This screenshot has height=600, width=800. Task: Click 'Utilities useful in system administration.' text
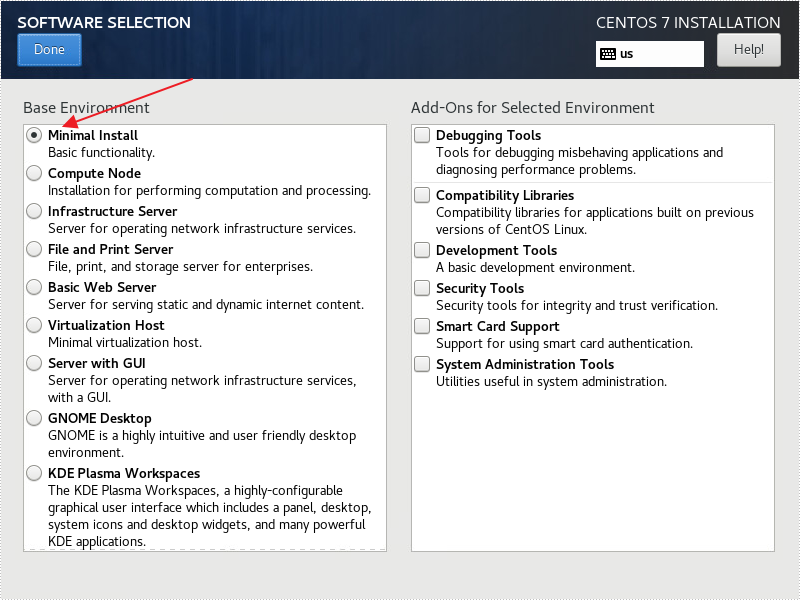[x=551, y=382]
